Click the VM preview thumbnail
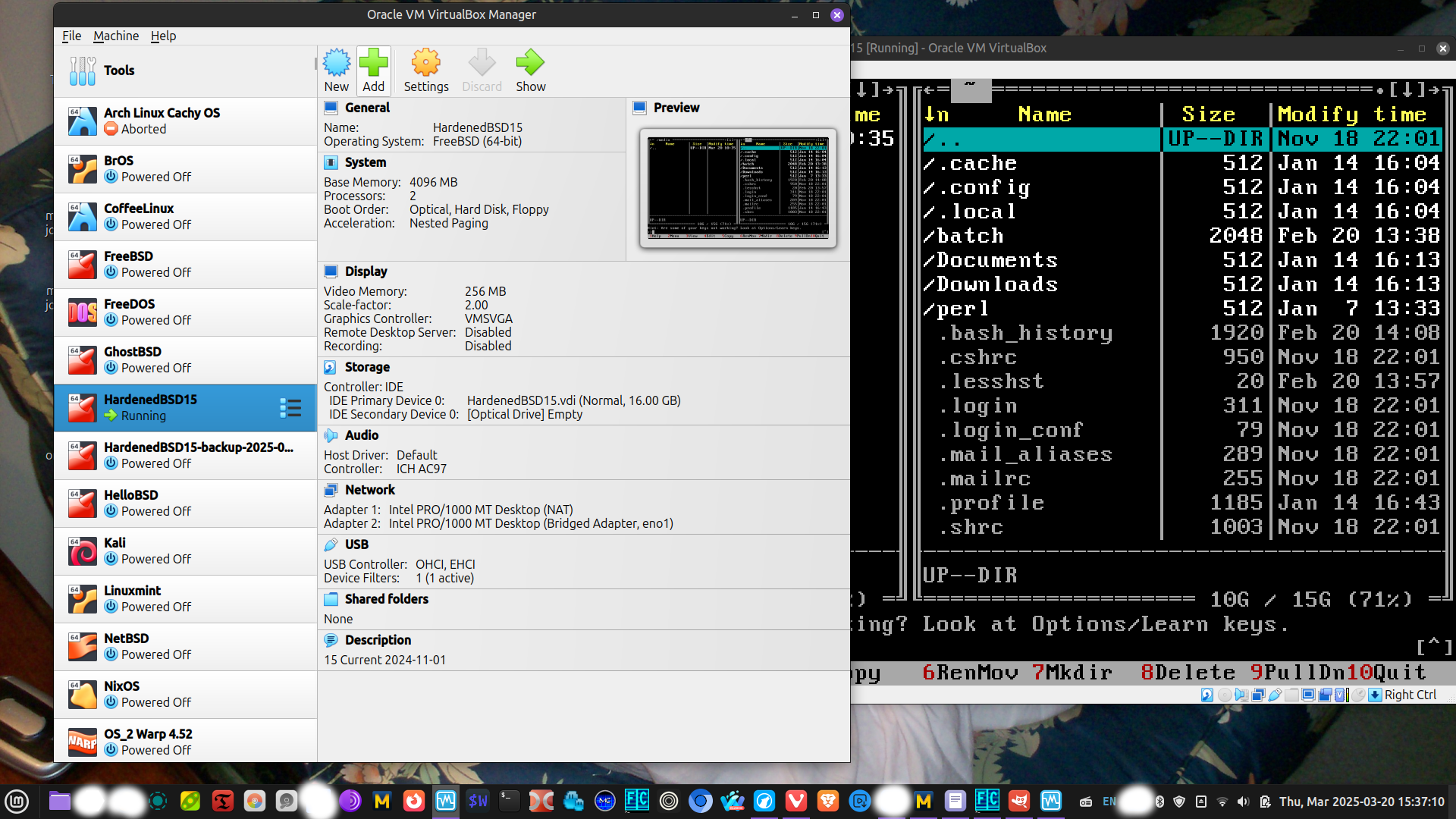 (x=738, y=188)
